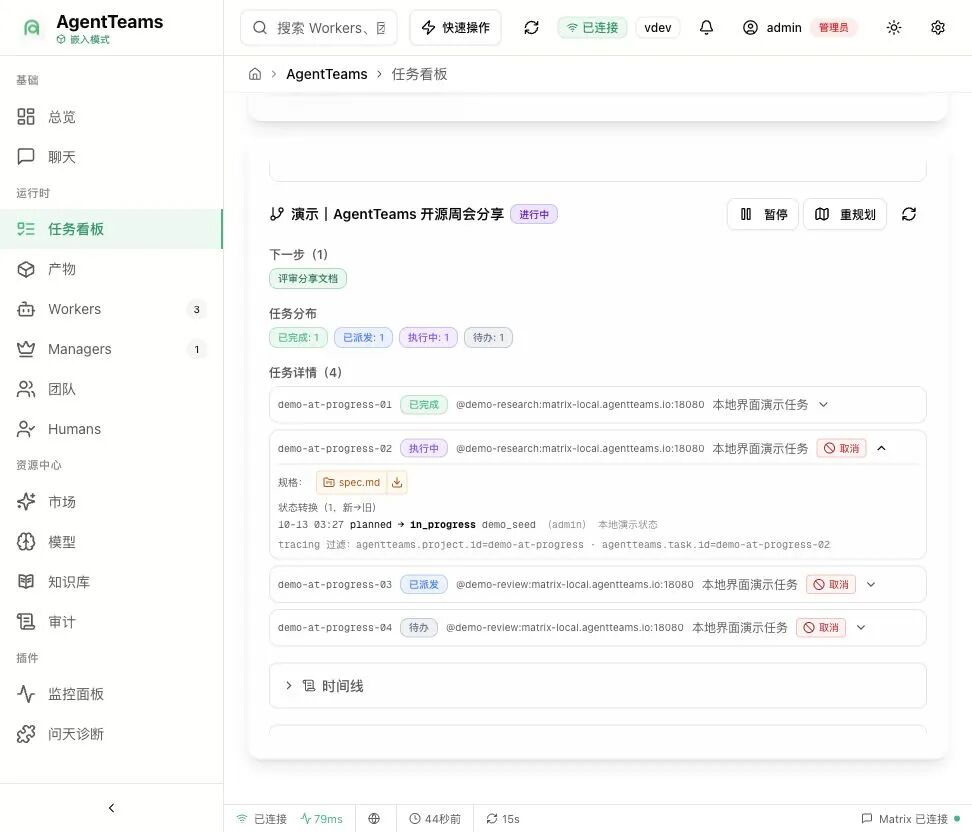Click the 评审分享文档 next-step tag
Screen dimensions: 972x832
click(x=308, y=278)
